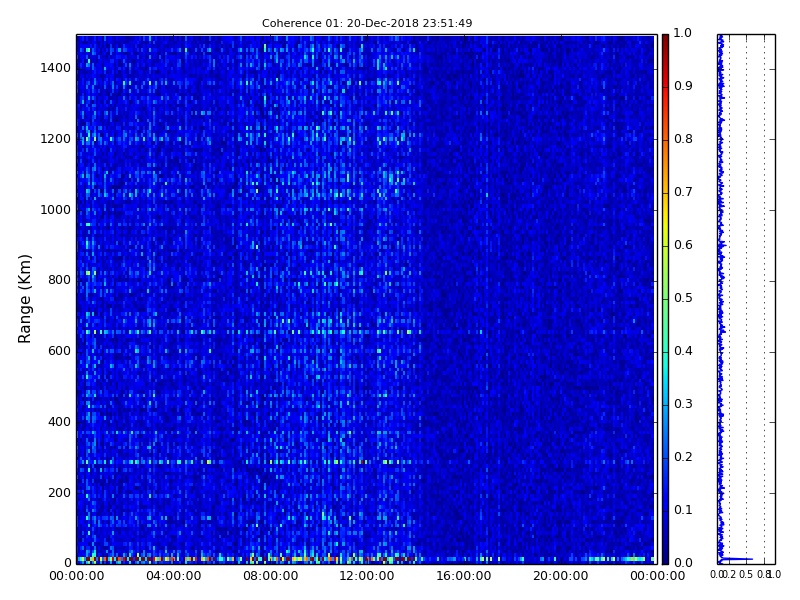Click the 1200 range tick label
This screenshot has width=800, height=600.
point(56,139)
